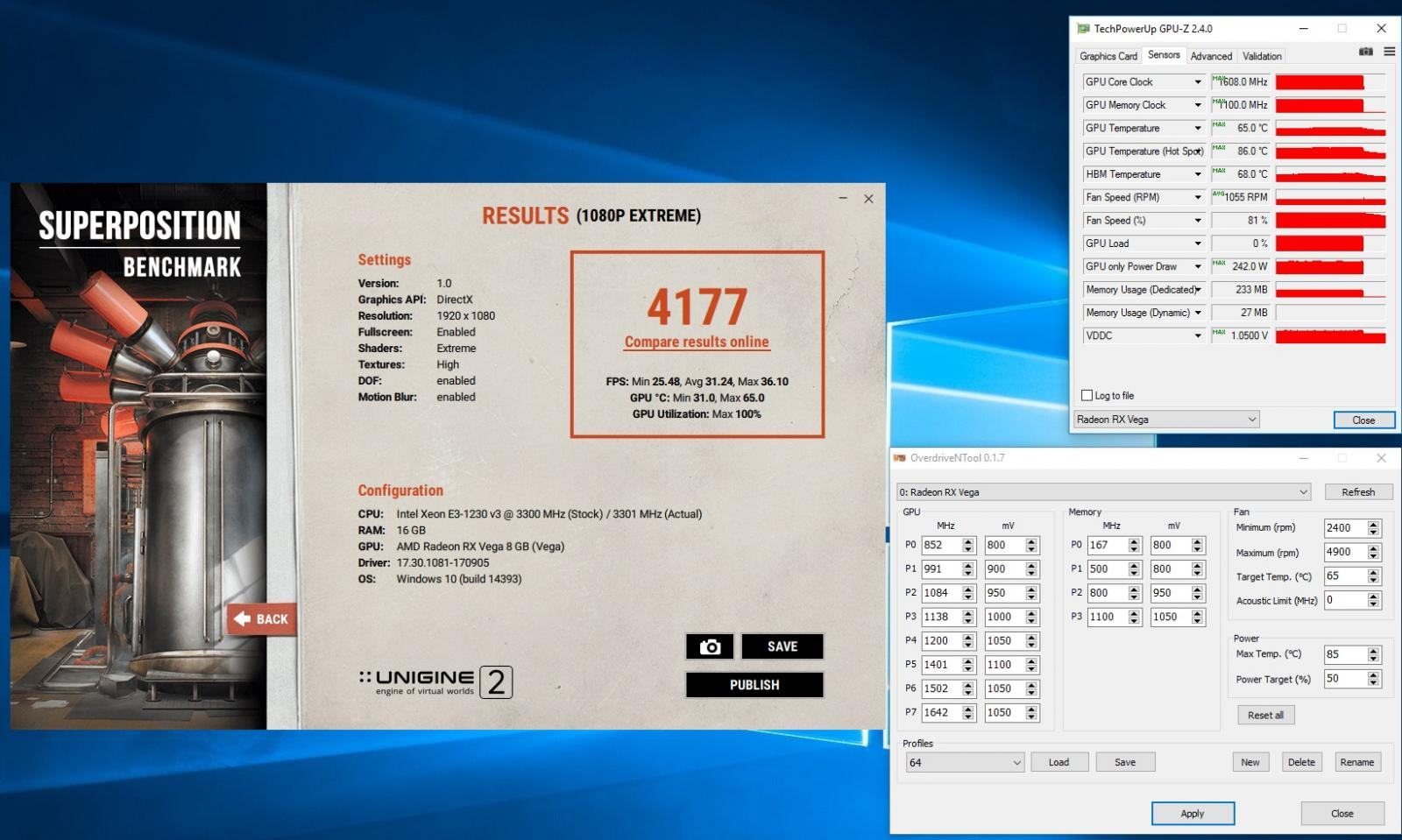Screen dimensions: 1402x840
Task: Click the screenshot camera icon in Superposition
Action: [x=710, y=646]
